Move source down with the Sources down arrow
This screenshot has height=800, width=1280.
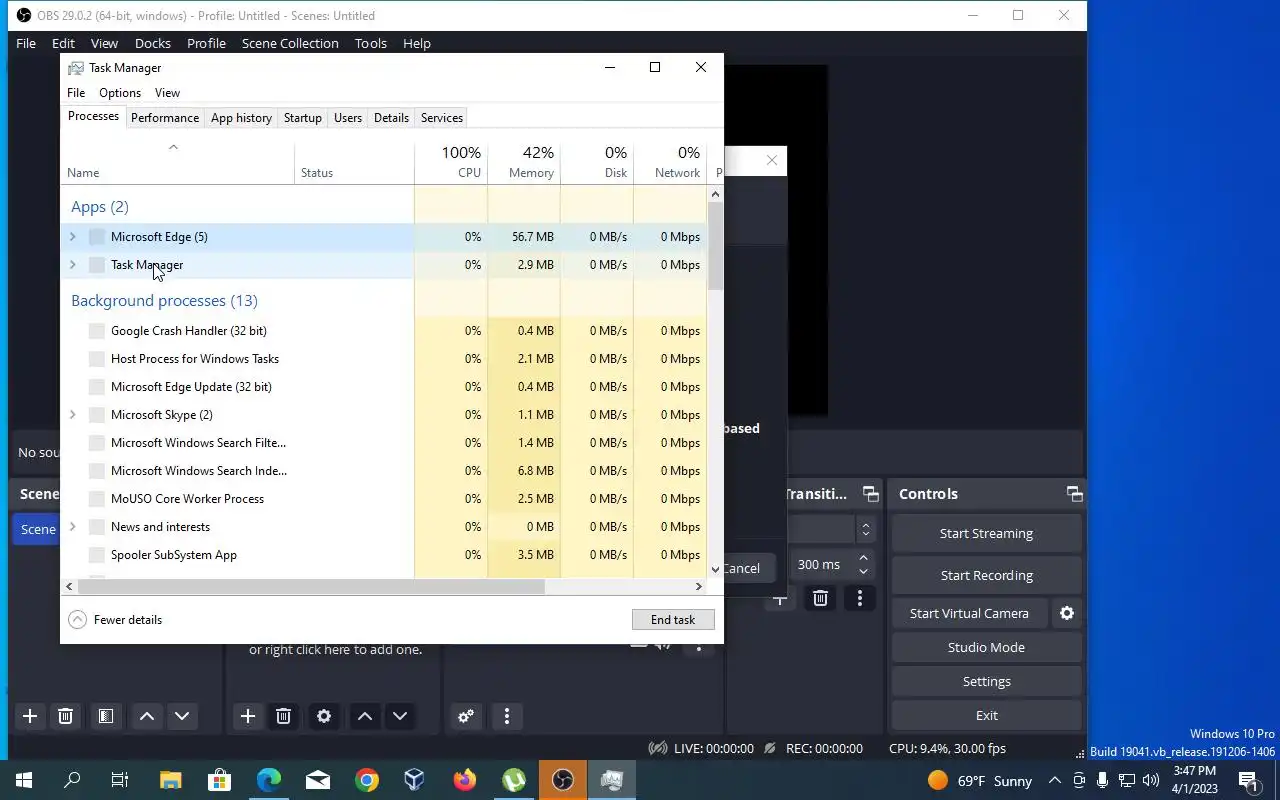coord(400,716)
